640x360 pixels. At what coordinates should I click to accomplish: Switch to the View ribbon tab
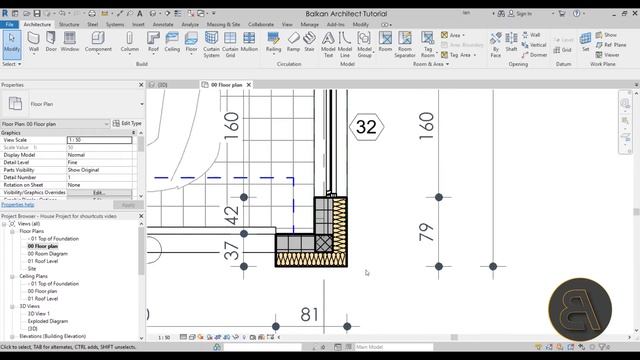pos(287,24)
